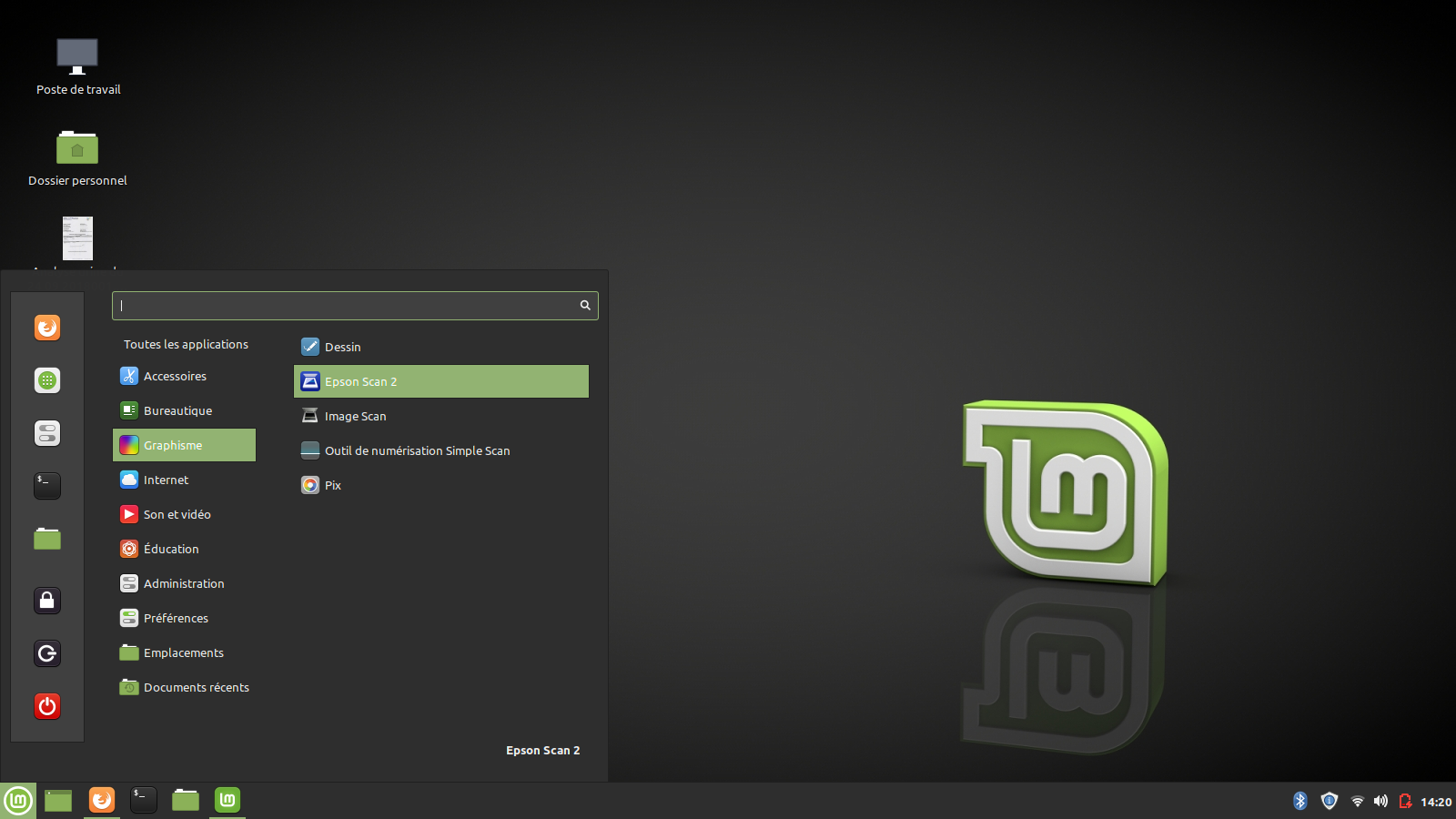
Task: Check the red battery tray indicator
Action: coord(1406,801)
